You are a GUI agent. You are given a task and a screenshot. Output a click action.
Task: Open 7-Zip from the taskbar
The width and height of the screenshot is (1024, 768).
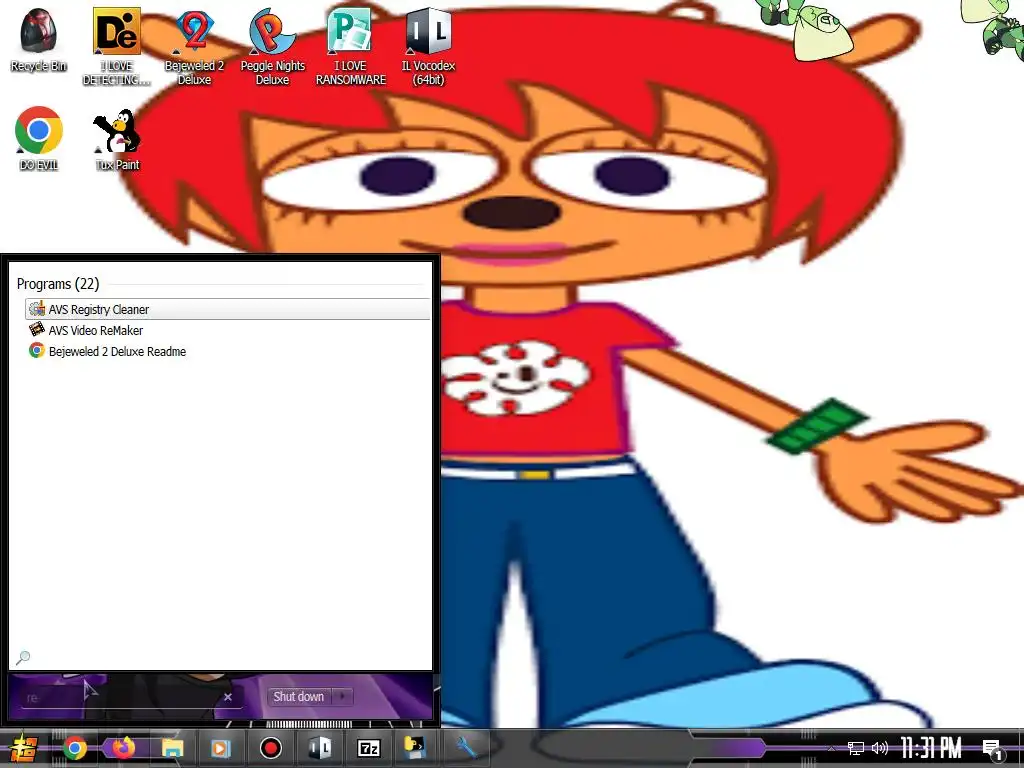pyautogui.click(x=369, y=748)
